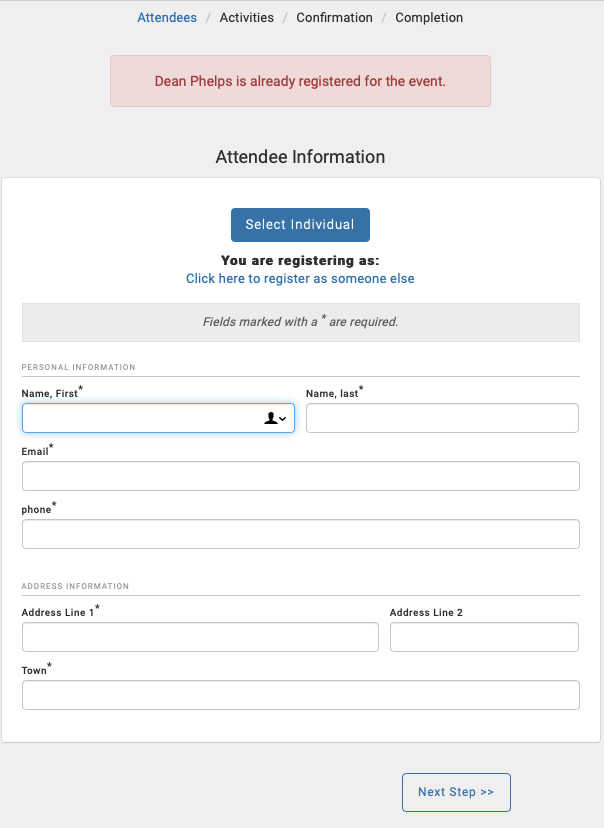Focus the phone entry field
The width and height of the screenshot is (604, 828).
[x=300, y=533]
